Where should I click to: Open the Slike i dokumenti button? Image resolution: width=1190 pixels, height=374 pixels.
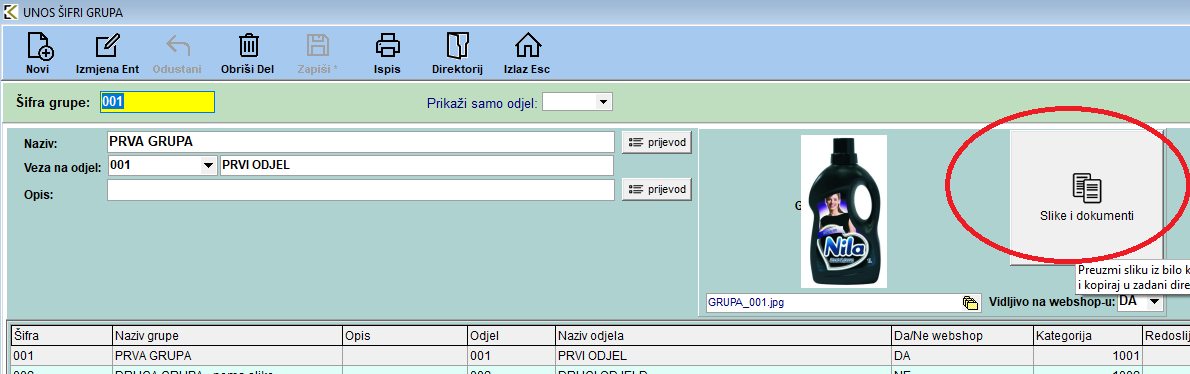(1086, 197)
